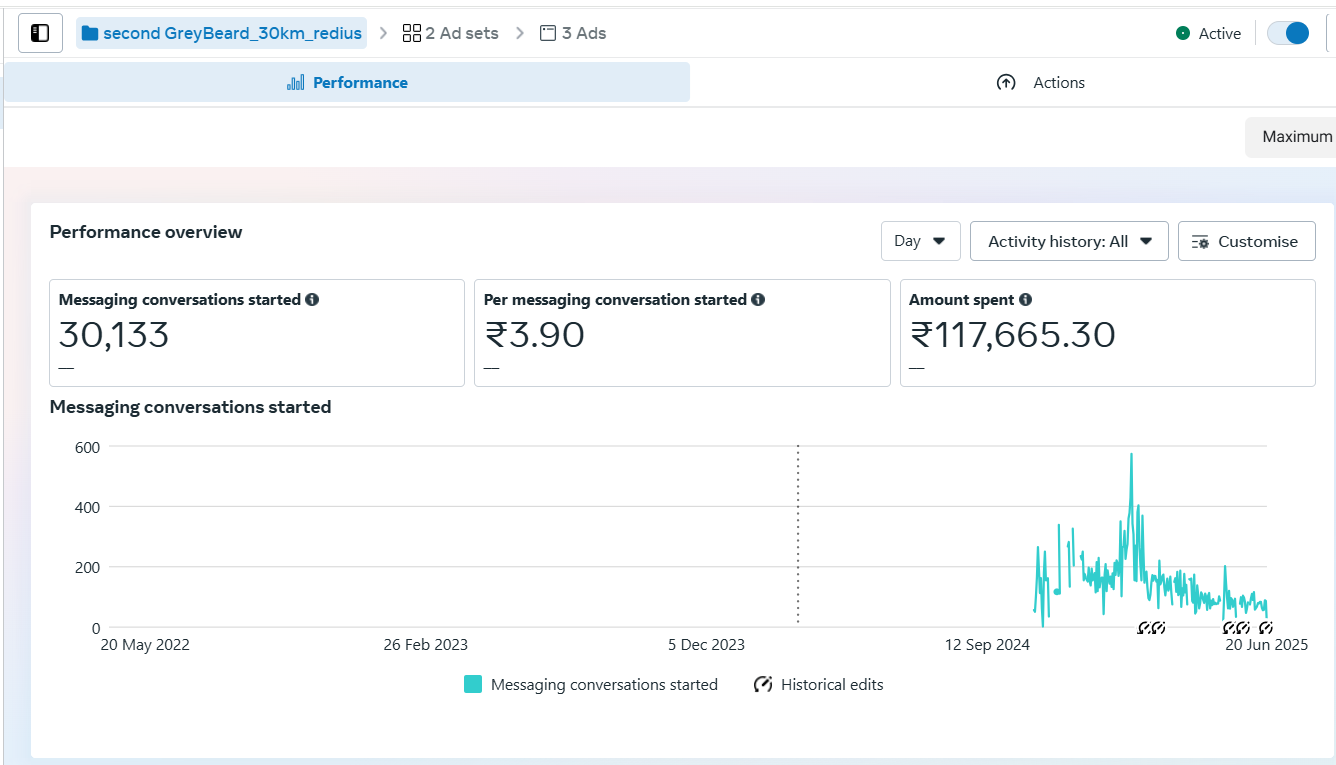Toggle the sidebar panel icon
This screenshot has width=1336, height=765.
[x=40, y=33]
